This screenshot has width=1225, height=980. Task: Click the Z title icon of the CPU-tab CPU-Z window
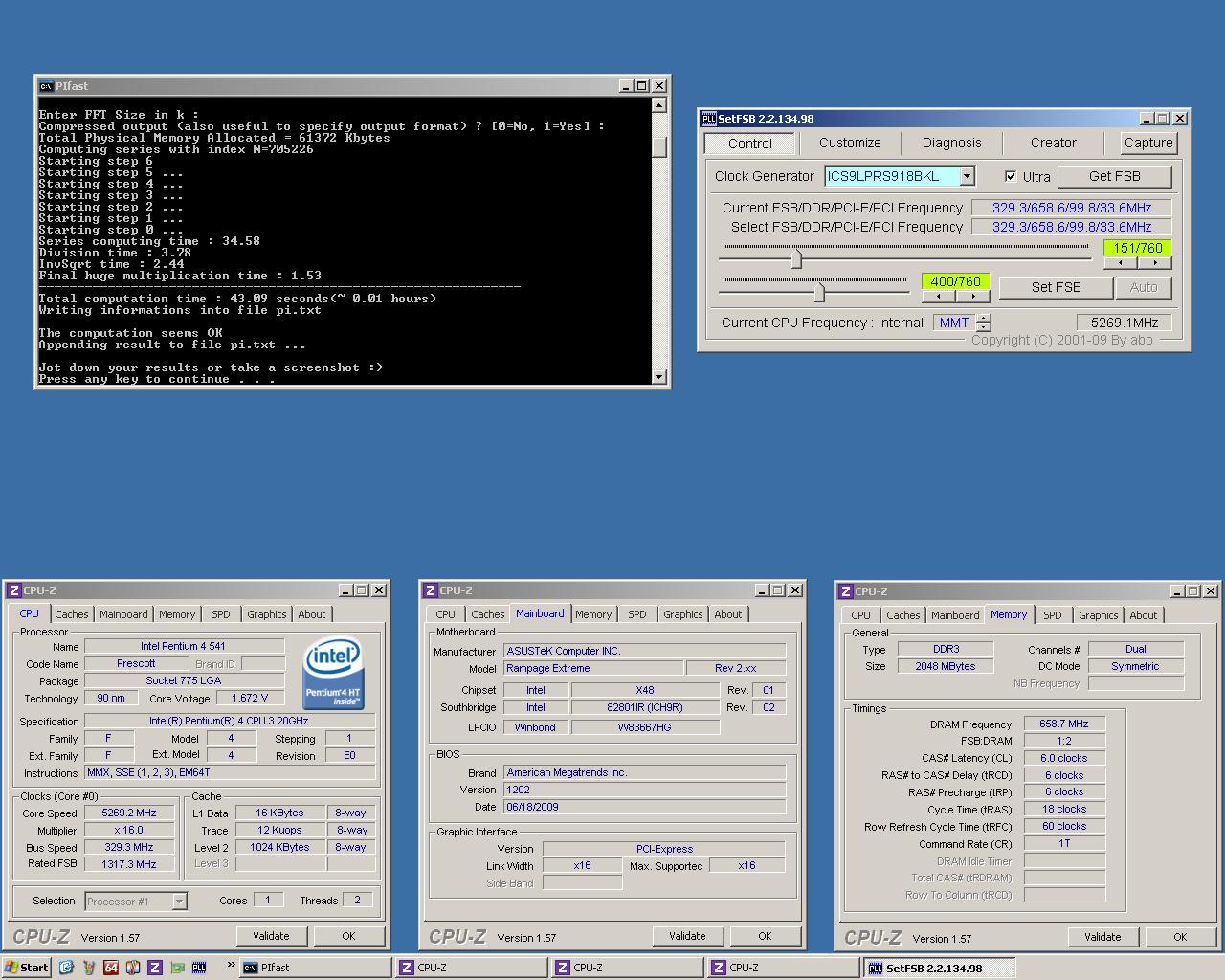pos(14,590)
